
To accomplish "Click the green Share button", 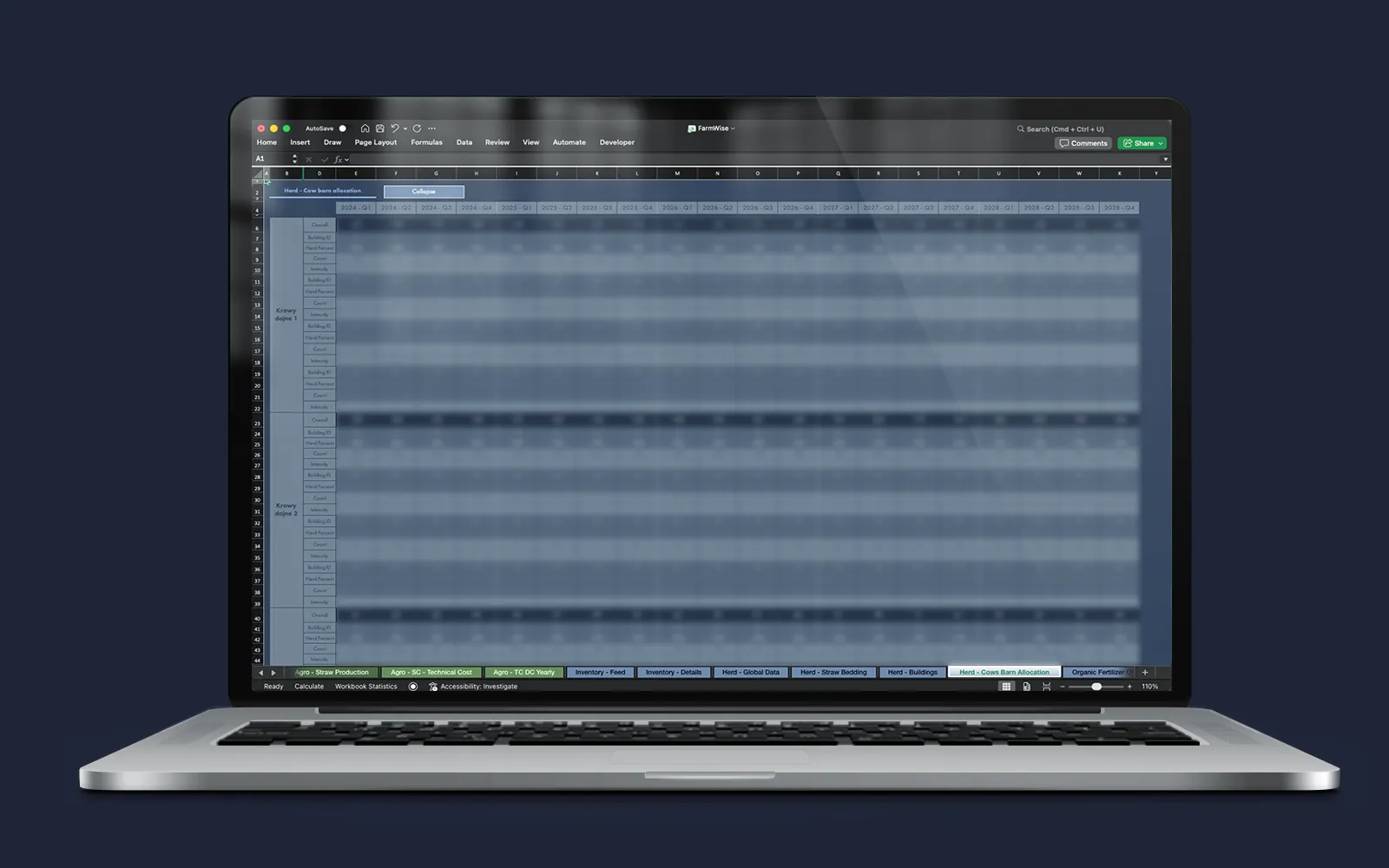I will click(1142, 143).
